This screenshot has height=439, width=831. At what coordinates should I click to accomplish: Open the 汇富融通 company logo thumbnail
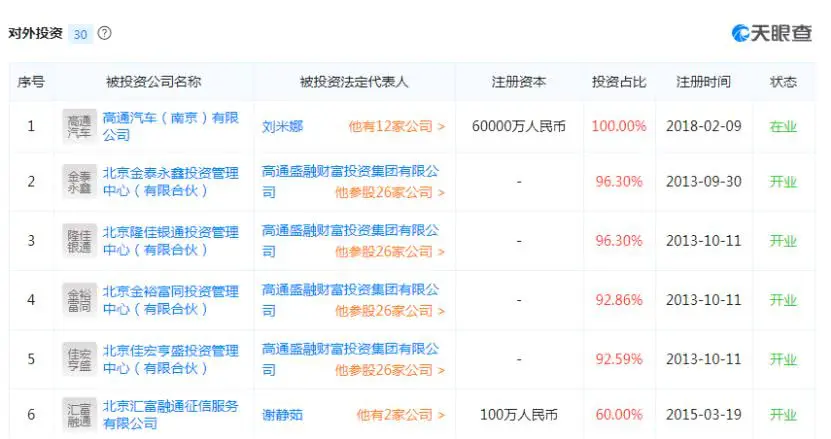(x=79, y=415)
